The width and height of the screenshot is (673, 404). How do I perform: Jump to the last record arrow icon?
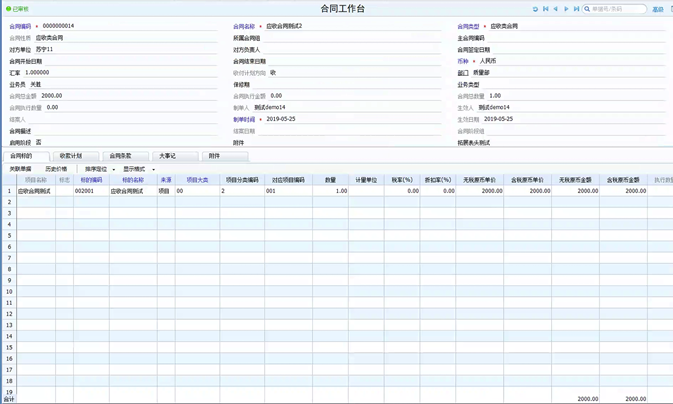pyautogui.click(x=576, y=9)
